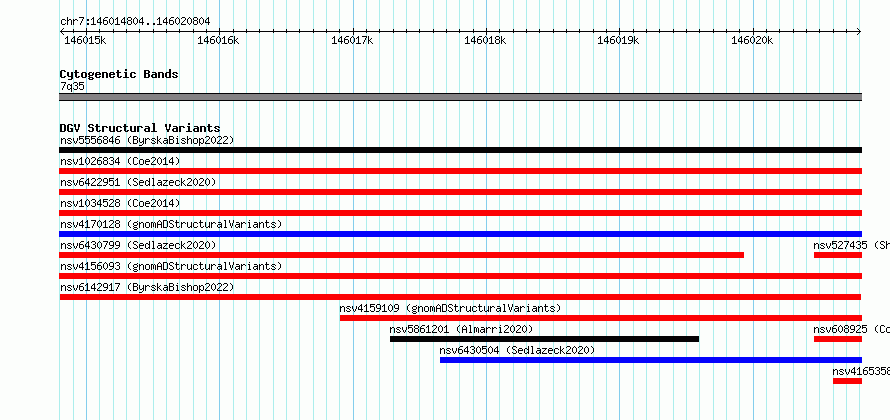The height and width of the screenshot is (420, 890).
Task: Click the red bar of nsv1026834
Action: coord(460,171)
